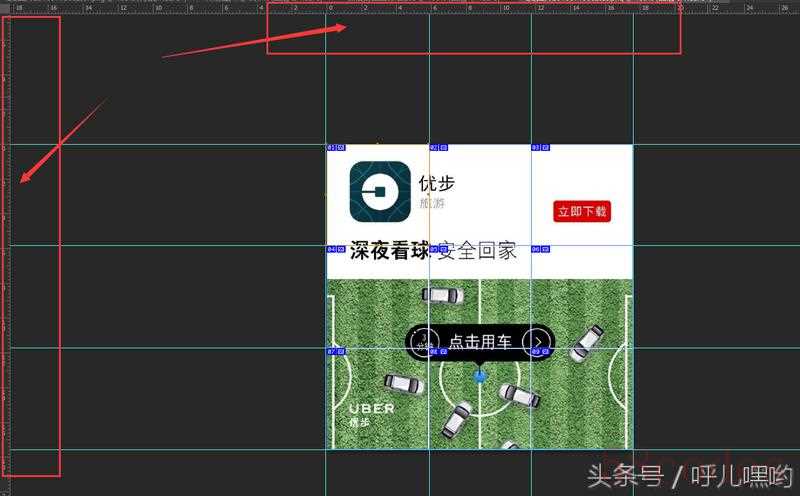
Task: Click the 安全回家 headline text
Action: (x=477, y=251)
